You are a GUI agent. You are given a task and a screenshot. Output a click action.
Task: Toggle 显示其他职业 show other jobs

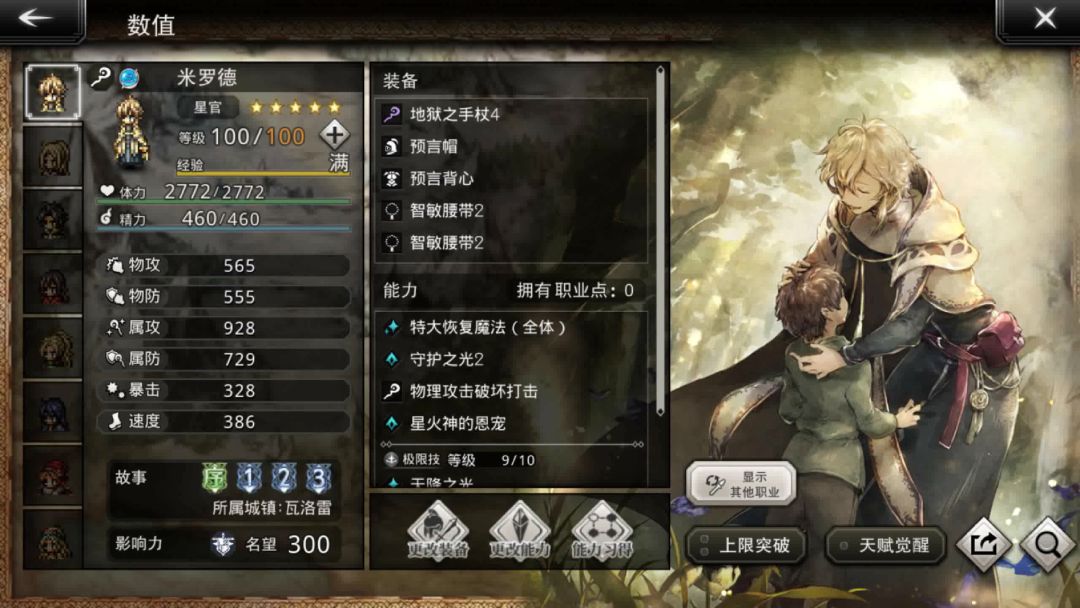(x=741, y=483)
